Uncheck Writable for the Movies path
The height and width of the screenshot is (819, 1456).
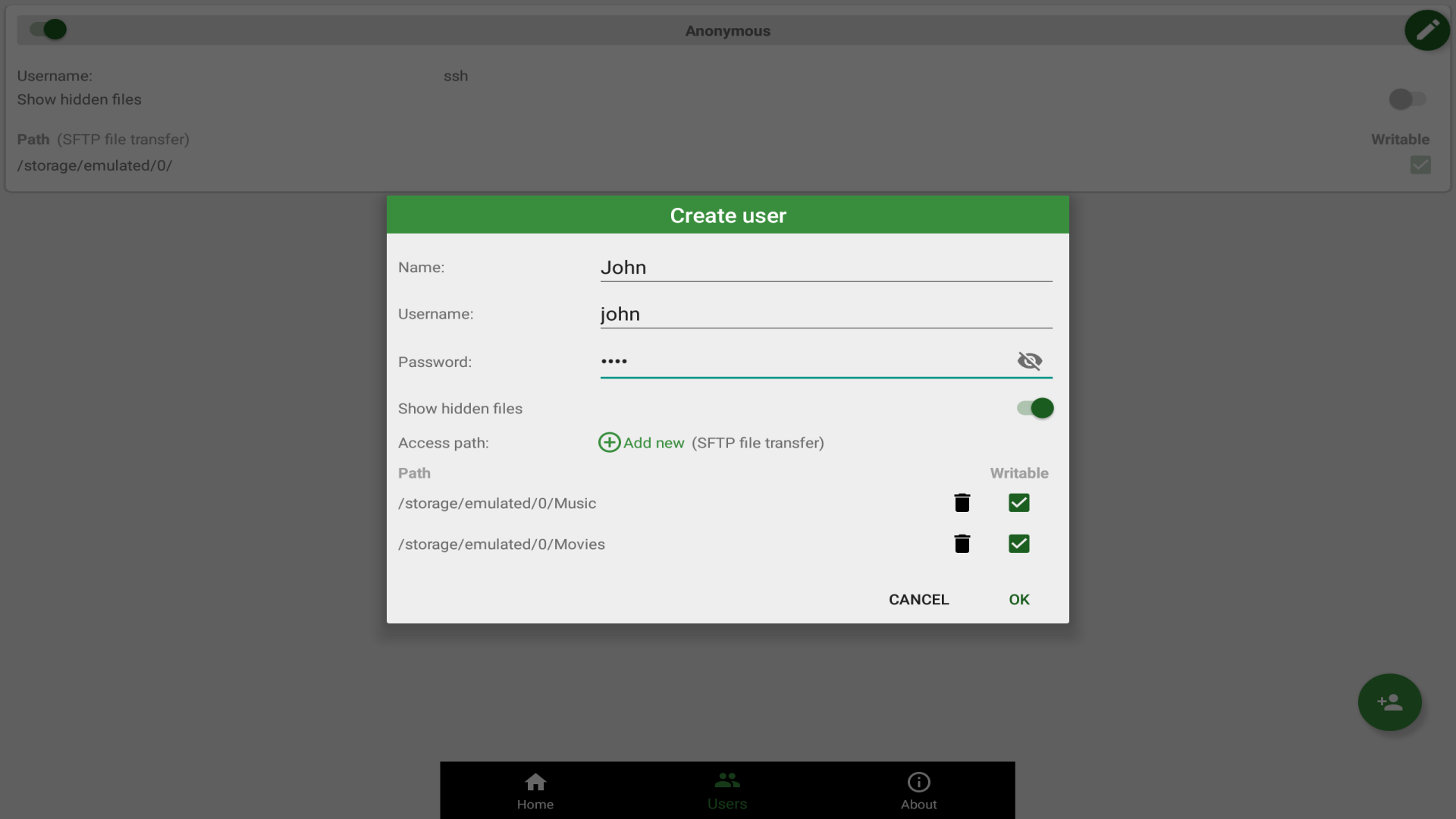point(1019,544)
